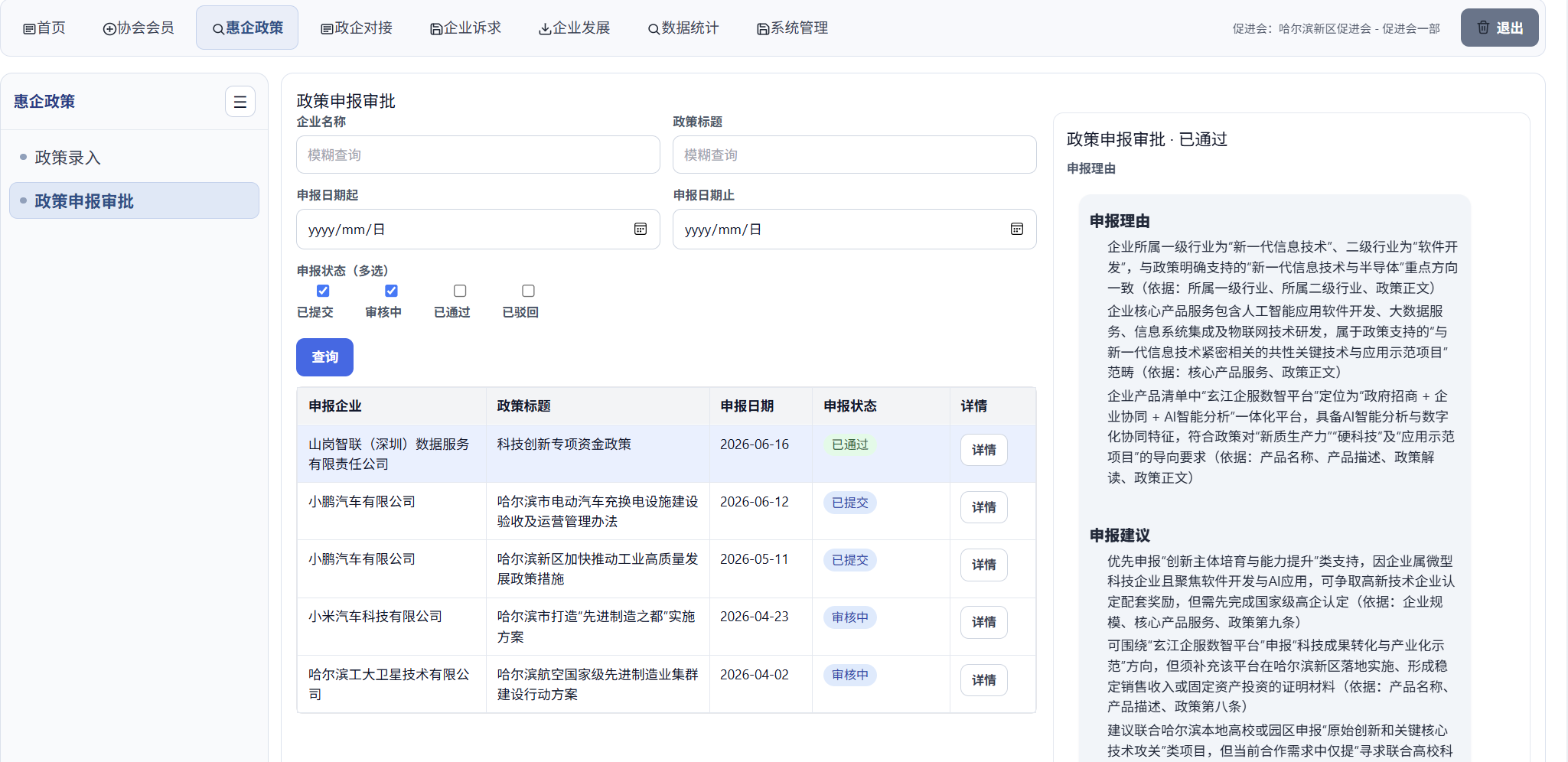Focus the 企业名称 search field
Screen dimensions: 1568x762
pos(478,155)
